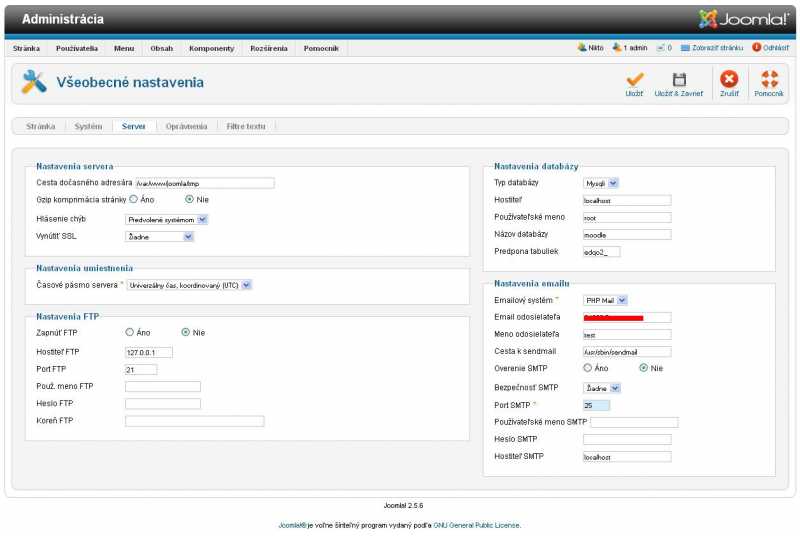
Task: Switch to the Systém tab
Action: click(x=88, y=127)
